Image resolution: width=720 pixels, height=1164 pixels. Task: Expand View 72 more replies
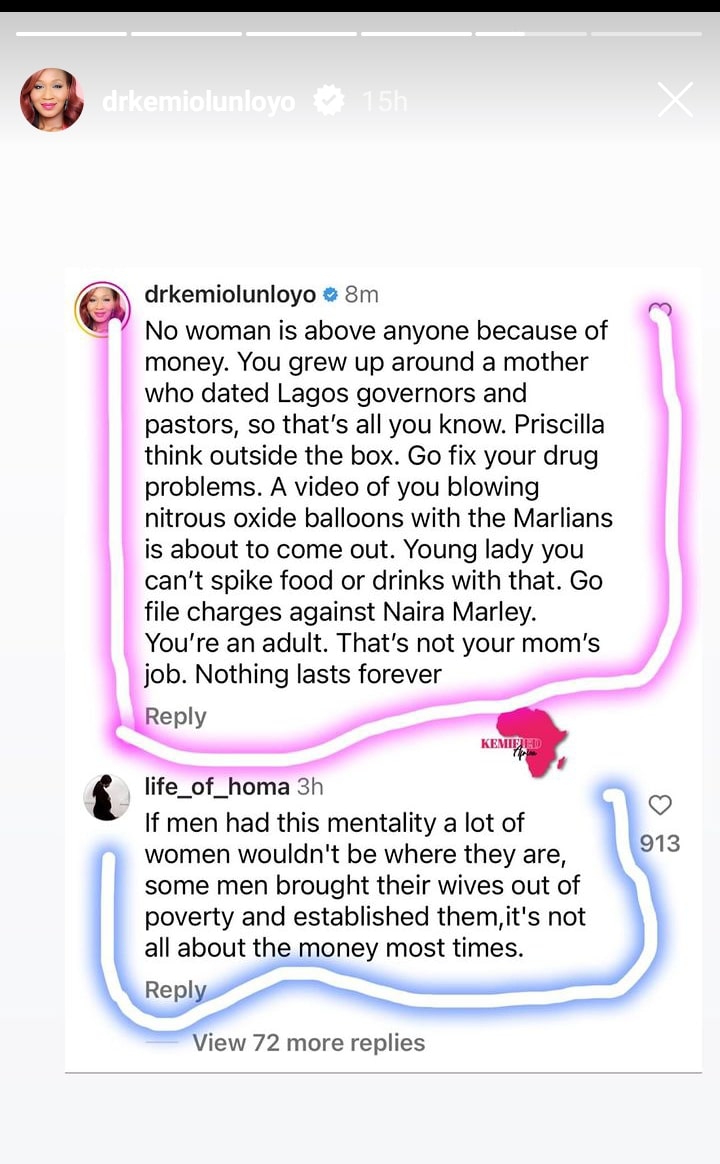(308, 1042)
